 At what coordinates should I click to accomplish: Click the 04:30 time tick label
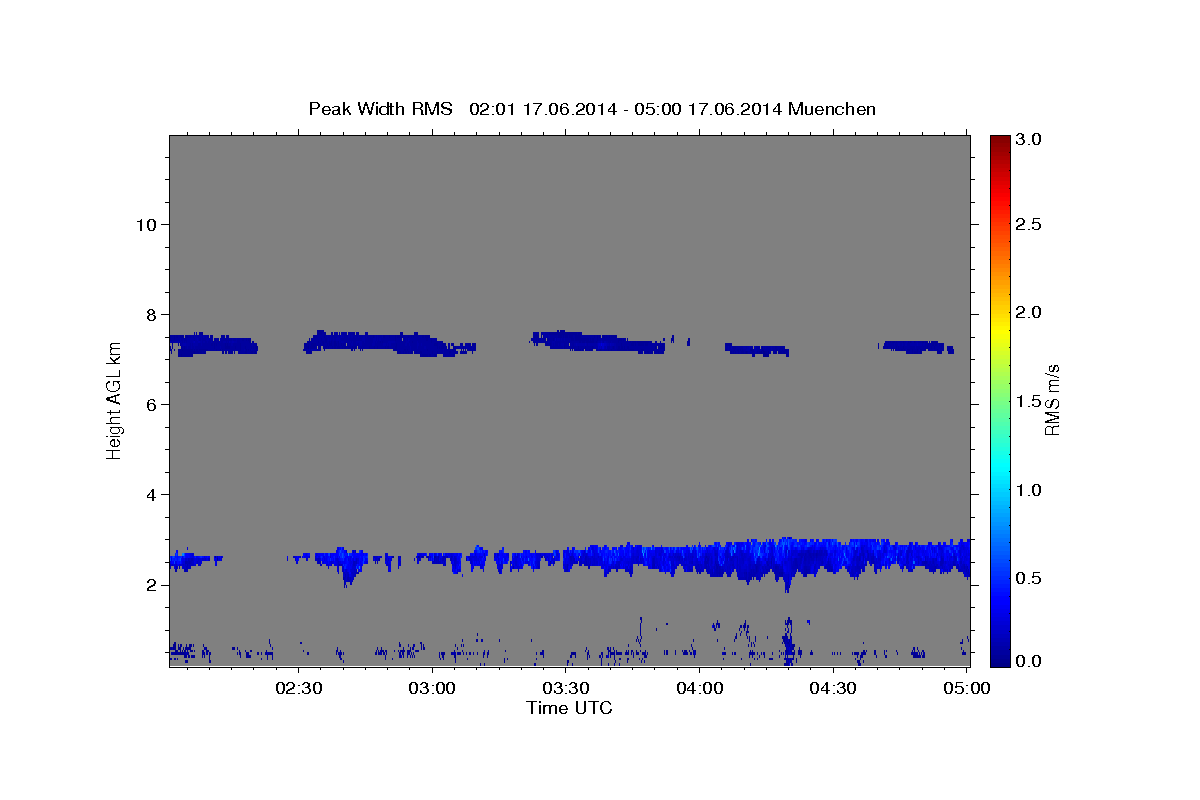click(x=833, y=688)
